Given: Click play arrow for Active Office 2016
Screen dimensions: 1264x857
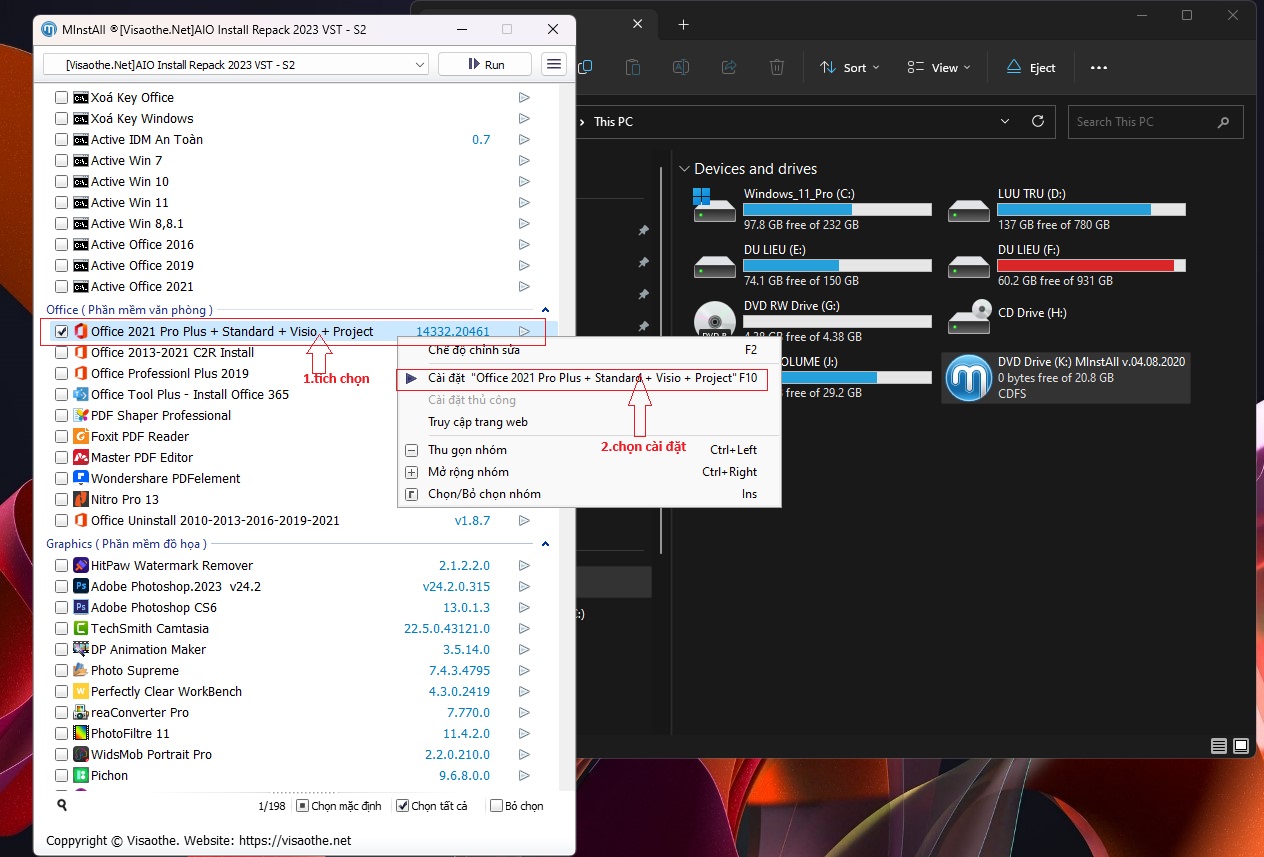Looking at the screenshot, I should click(524, 245).
